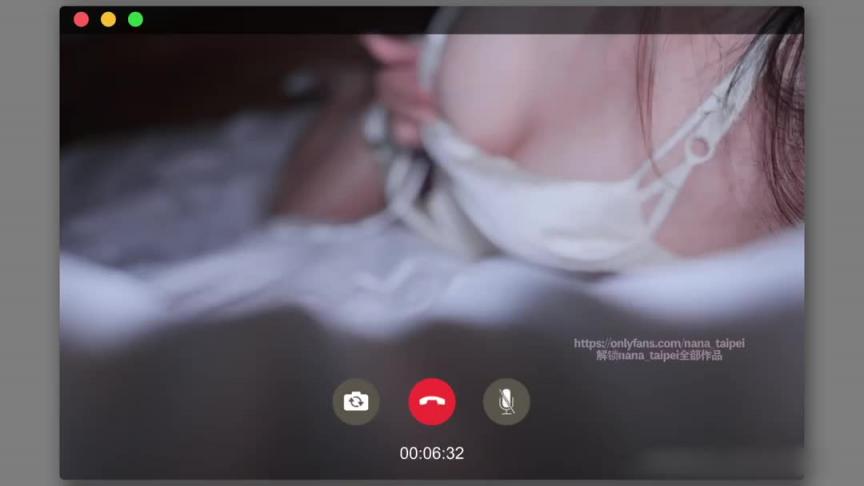Click the round gray button right of hang-up
Viewport: 864px width, 486px height.
(506, 402)
